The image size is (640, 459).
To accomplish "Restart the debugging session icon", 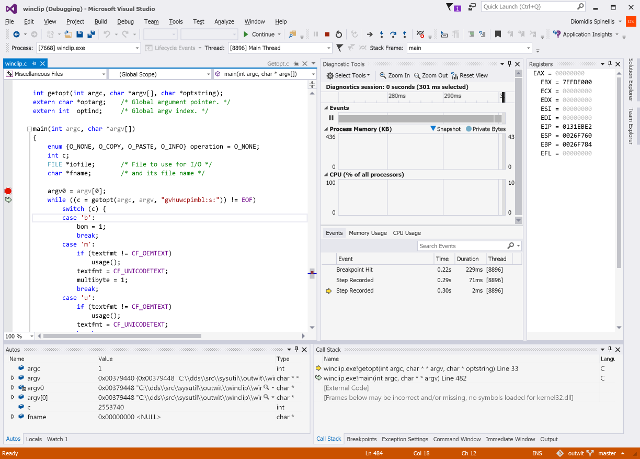I will click(338, 35).
